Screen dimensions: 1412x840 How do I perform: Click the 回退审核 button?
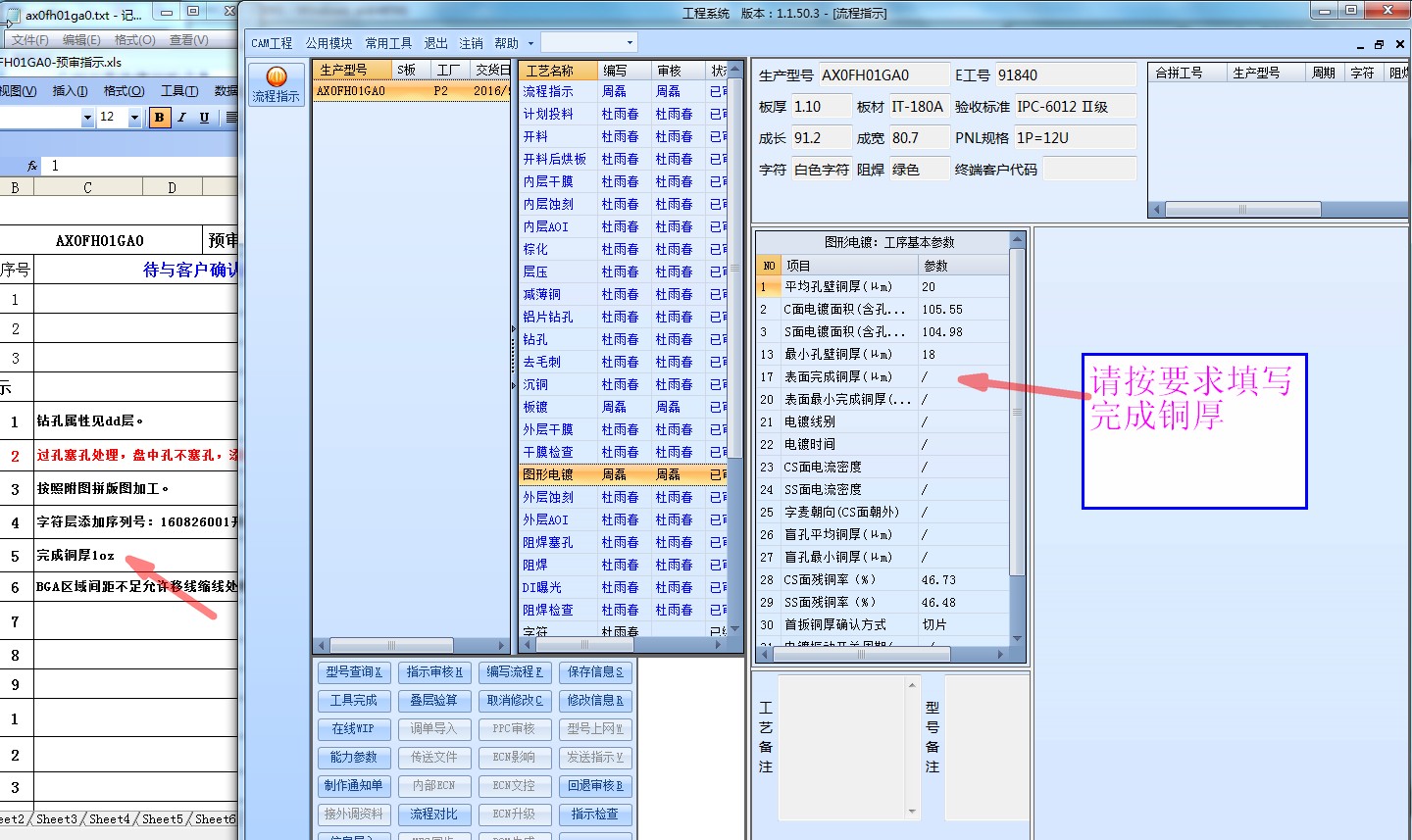point(595,786)
